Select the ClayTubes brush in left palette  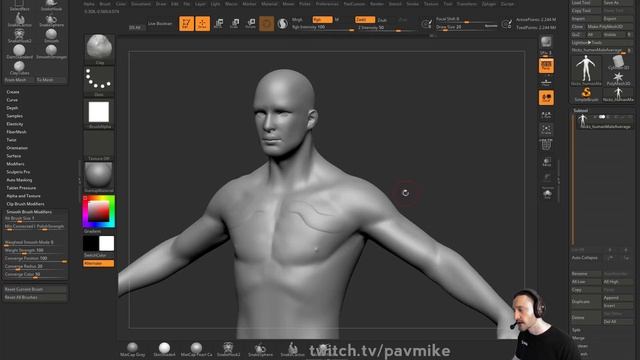19,68
